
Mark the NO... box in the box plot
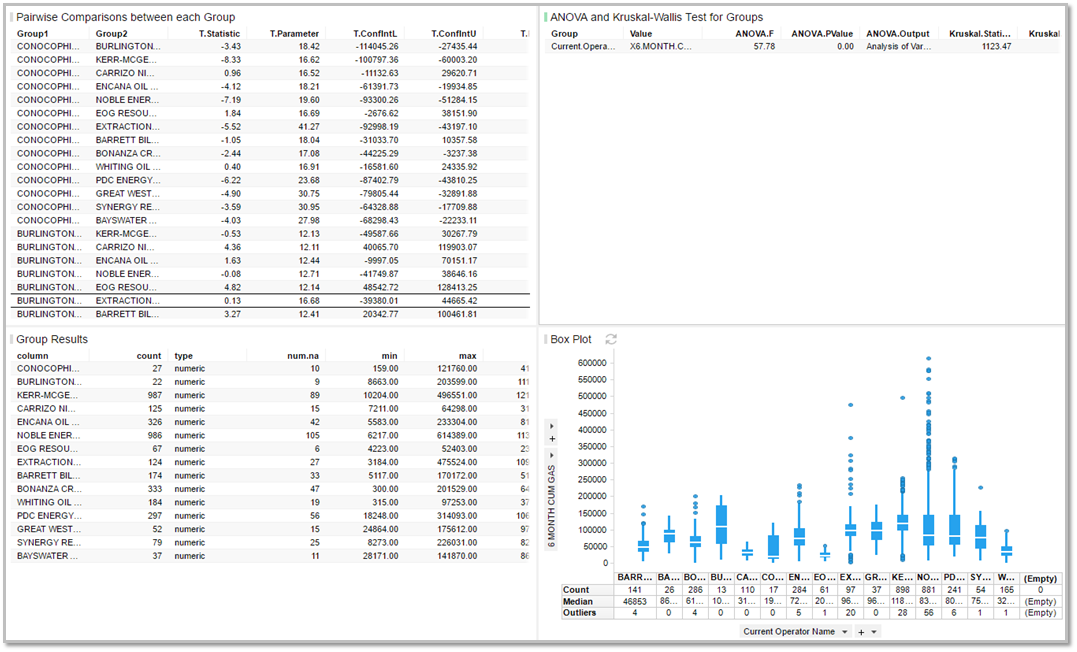(929, 530)
